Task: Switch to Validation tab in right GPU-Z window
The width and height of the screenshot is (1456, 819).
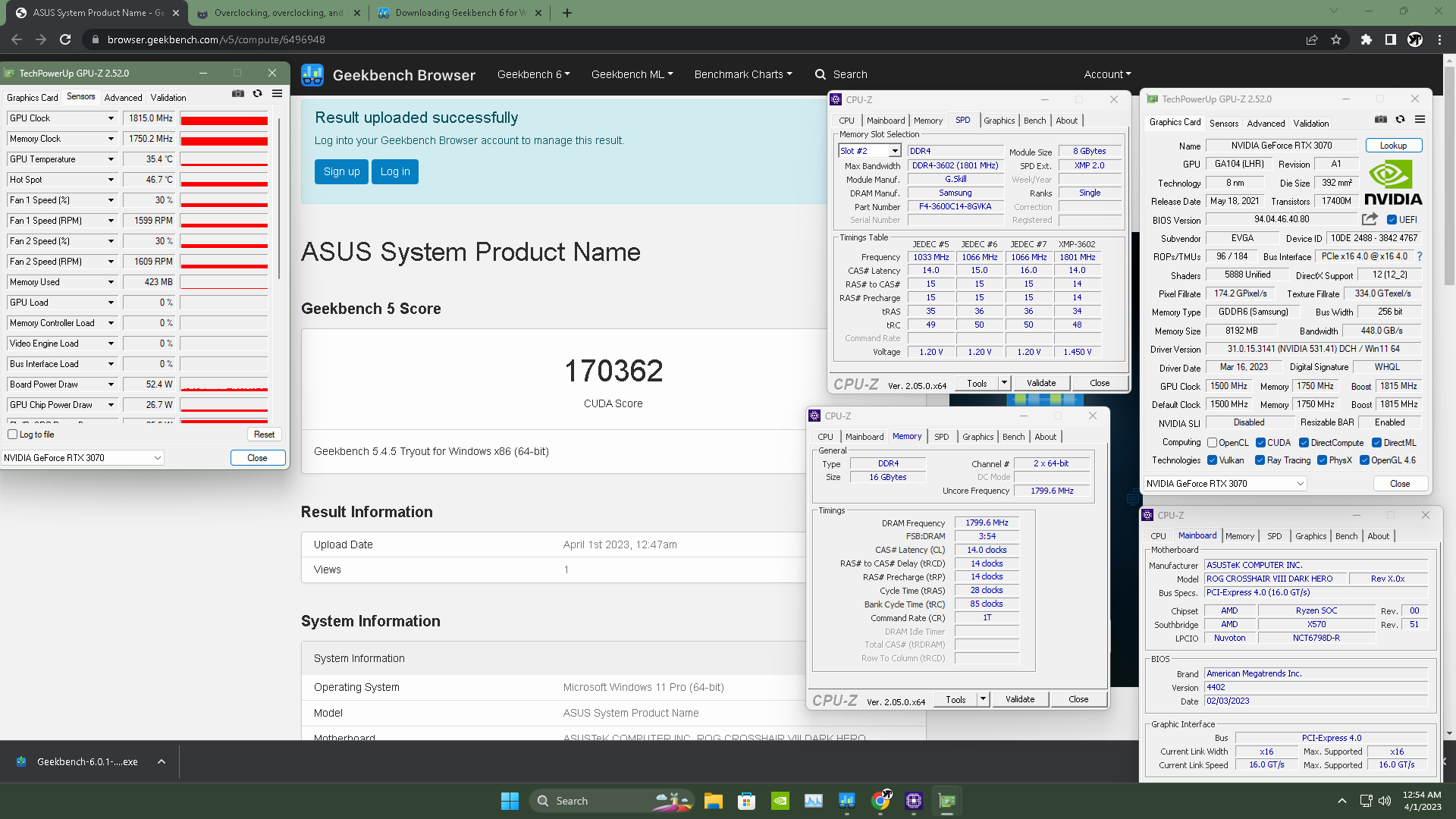Action: click(x=1311, y=123)
